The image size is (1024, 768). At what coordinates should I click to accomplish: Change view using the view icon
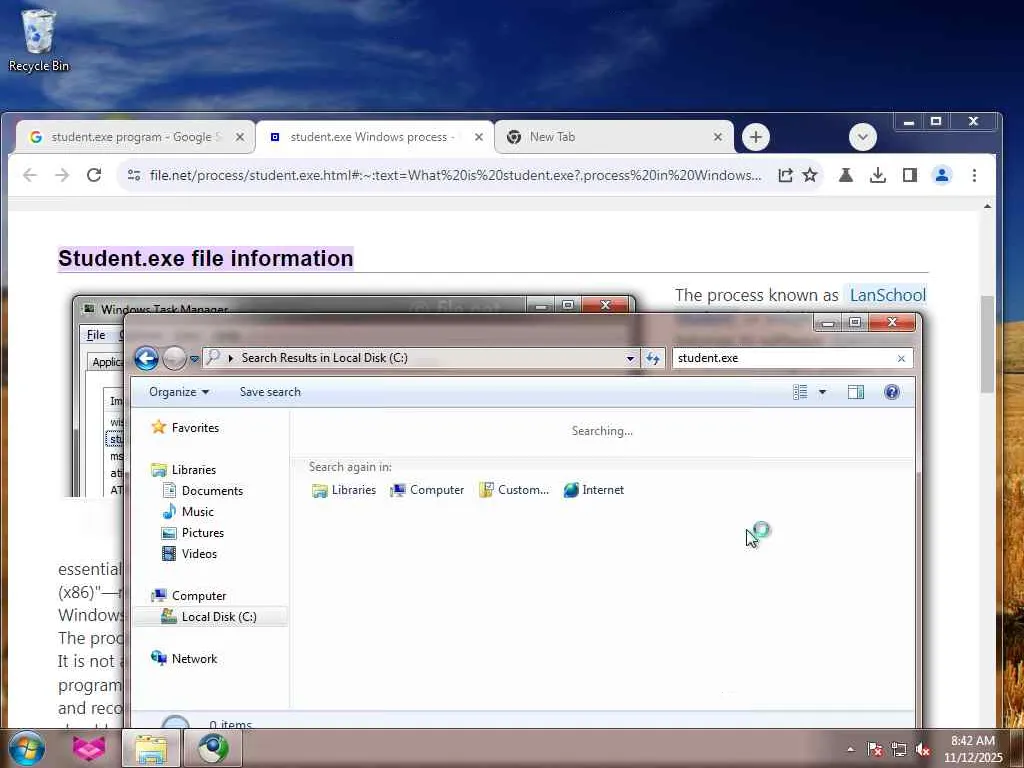click(x=800, y=392)
